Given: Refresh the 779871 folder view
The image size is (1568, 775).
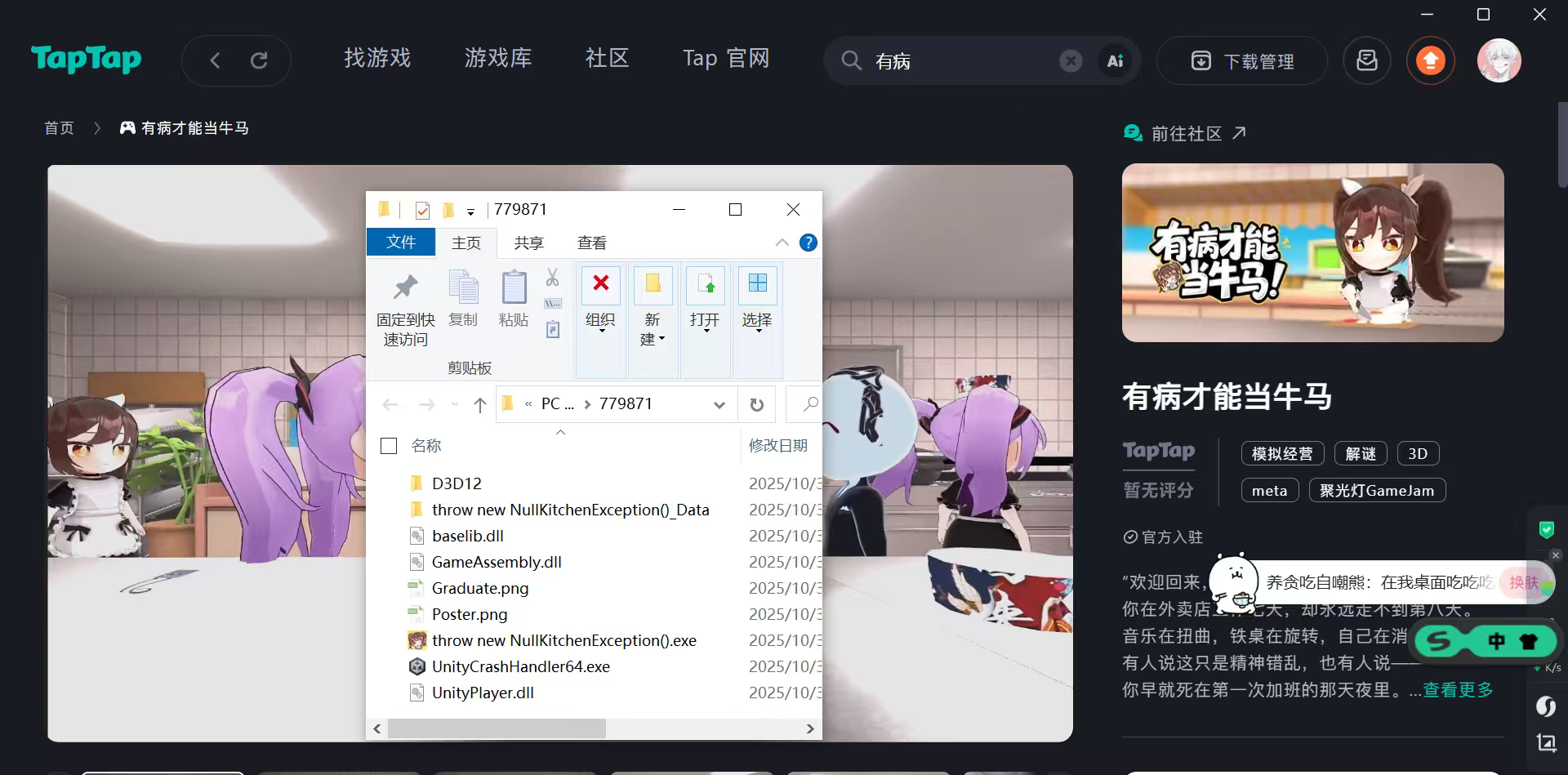Looking at the screenshot, I should [x=757, y=404].
